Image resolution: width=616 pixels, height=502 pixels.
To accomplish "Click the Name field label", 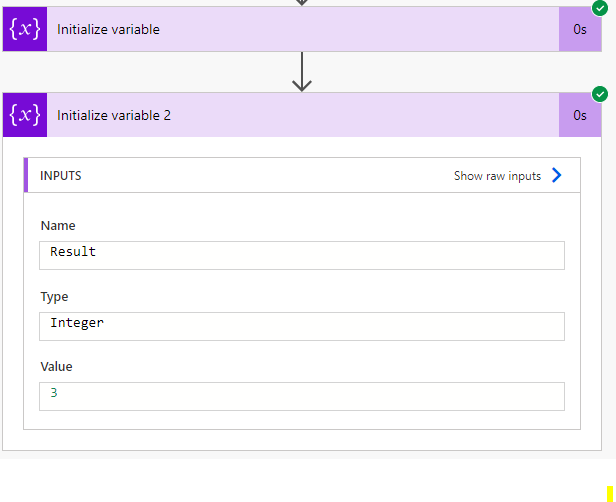I will pyautogui.click(x=58, y=225).
